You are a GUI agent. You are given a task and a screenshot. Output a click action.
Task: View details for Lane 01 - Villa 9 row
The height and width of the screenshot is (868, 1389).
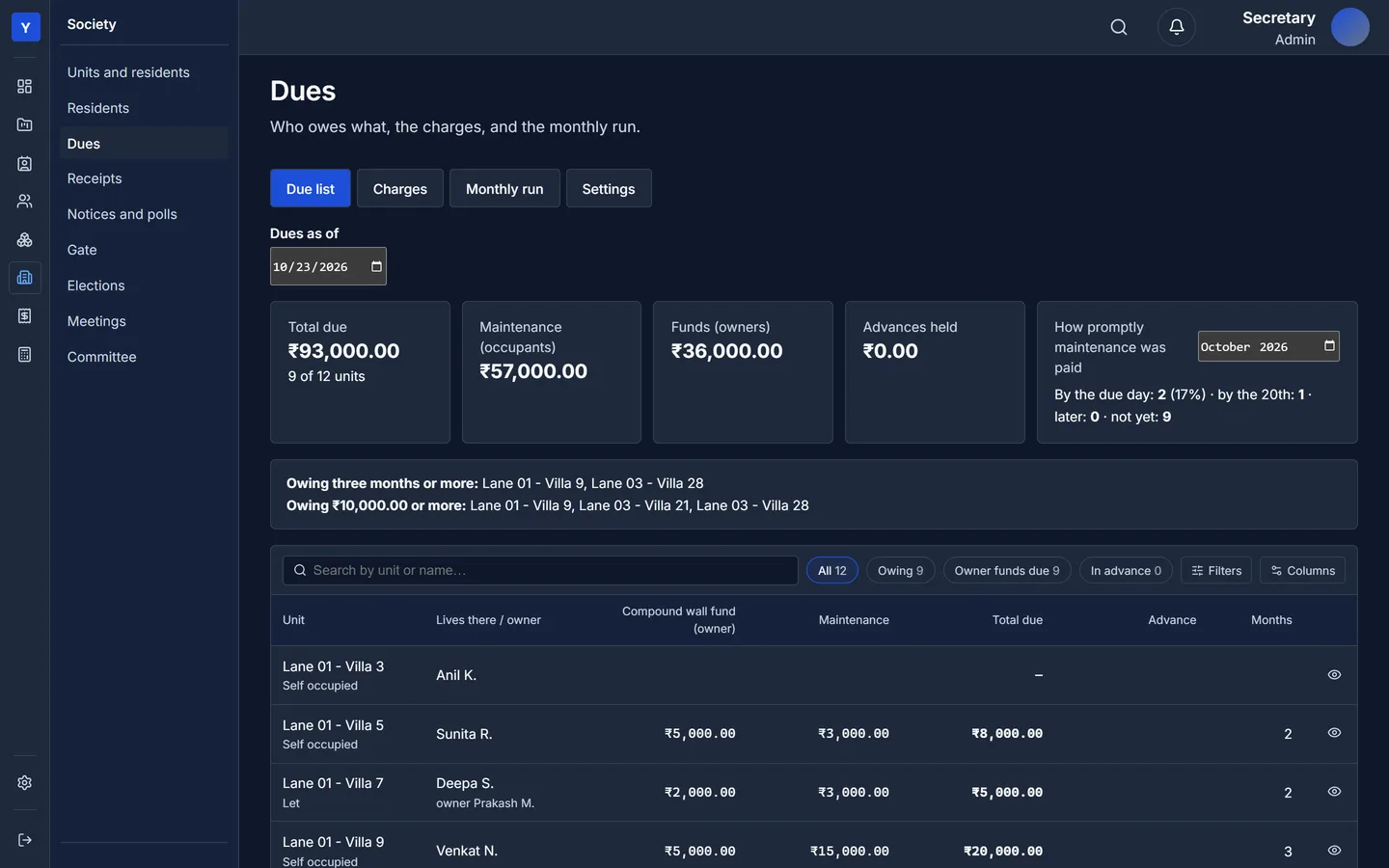[1334, 851]
